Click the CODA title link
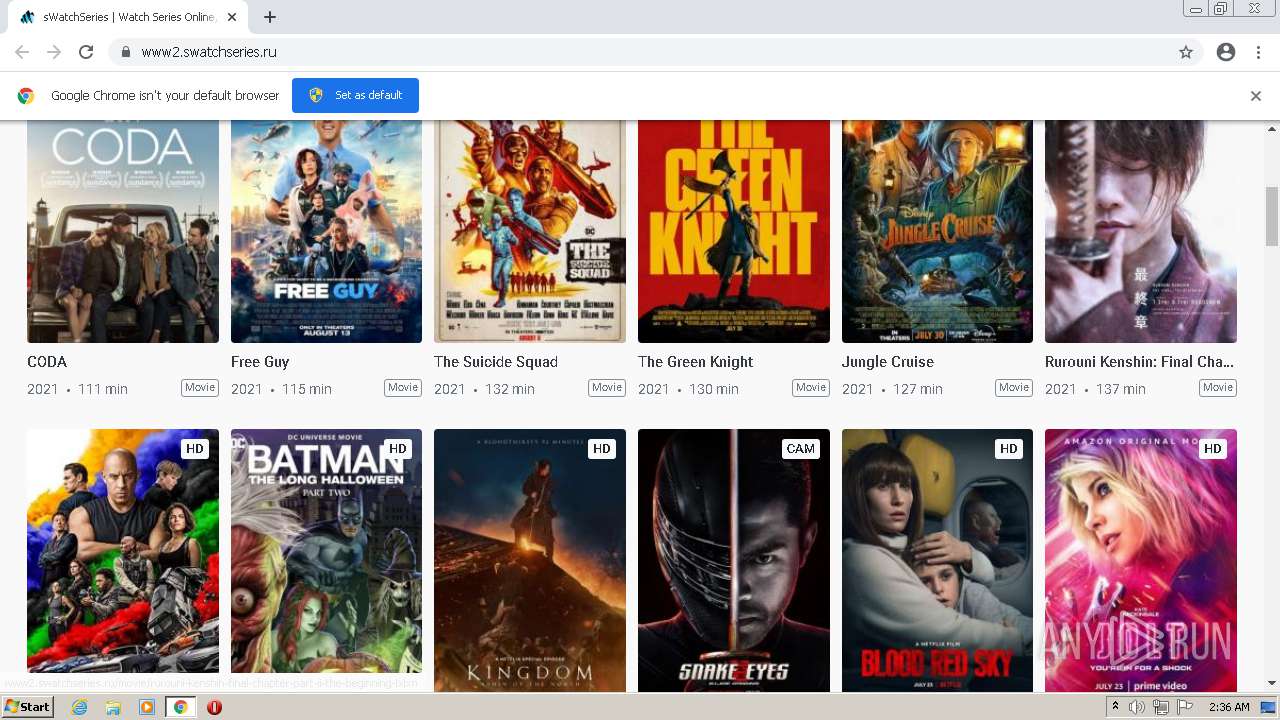Viewport: 1280px width, 720px height. [47, 362]
